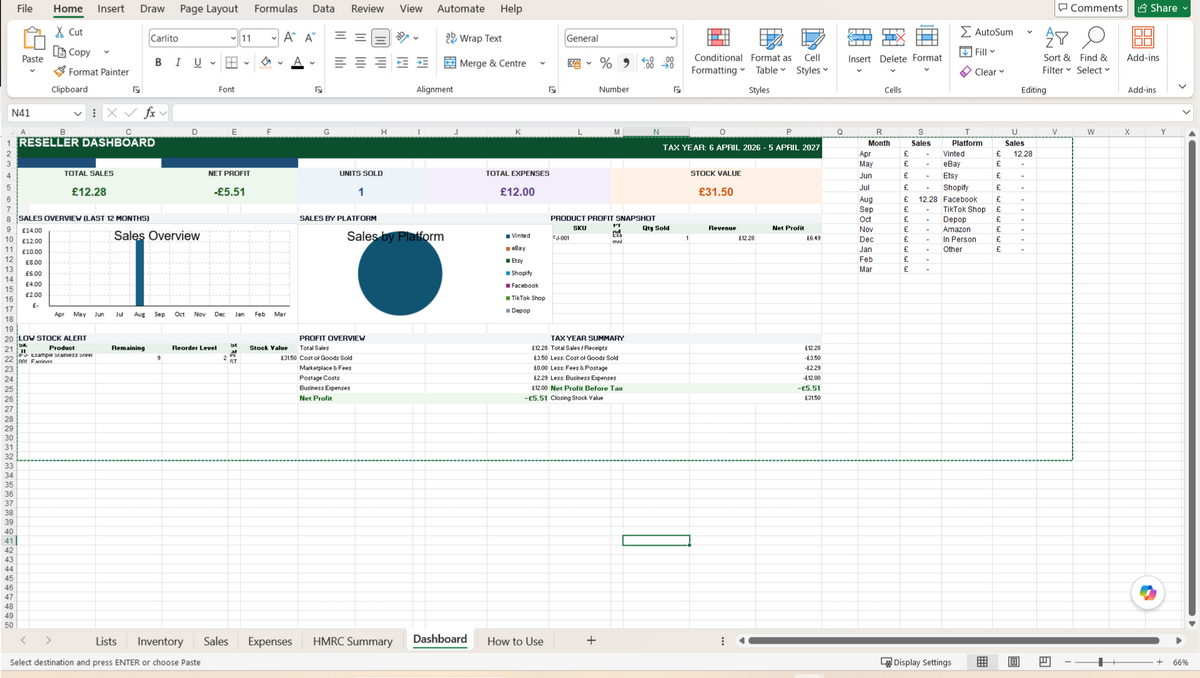
Task: Select middle align in Alignment group
Action: click(360, 38)
